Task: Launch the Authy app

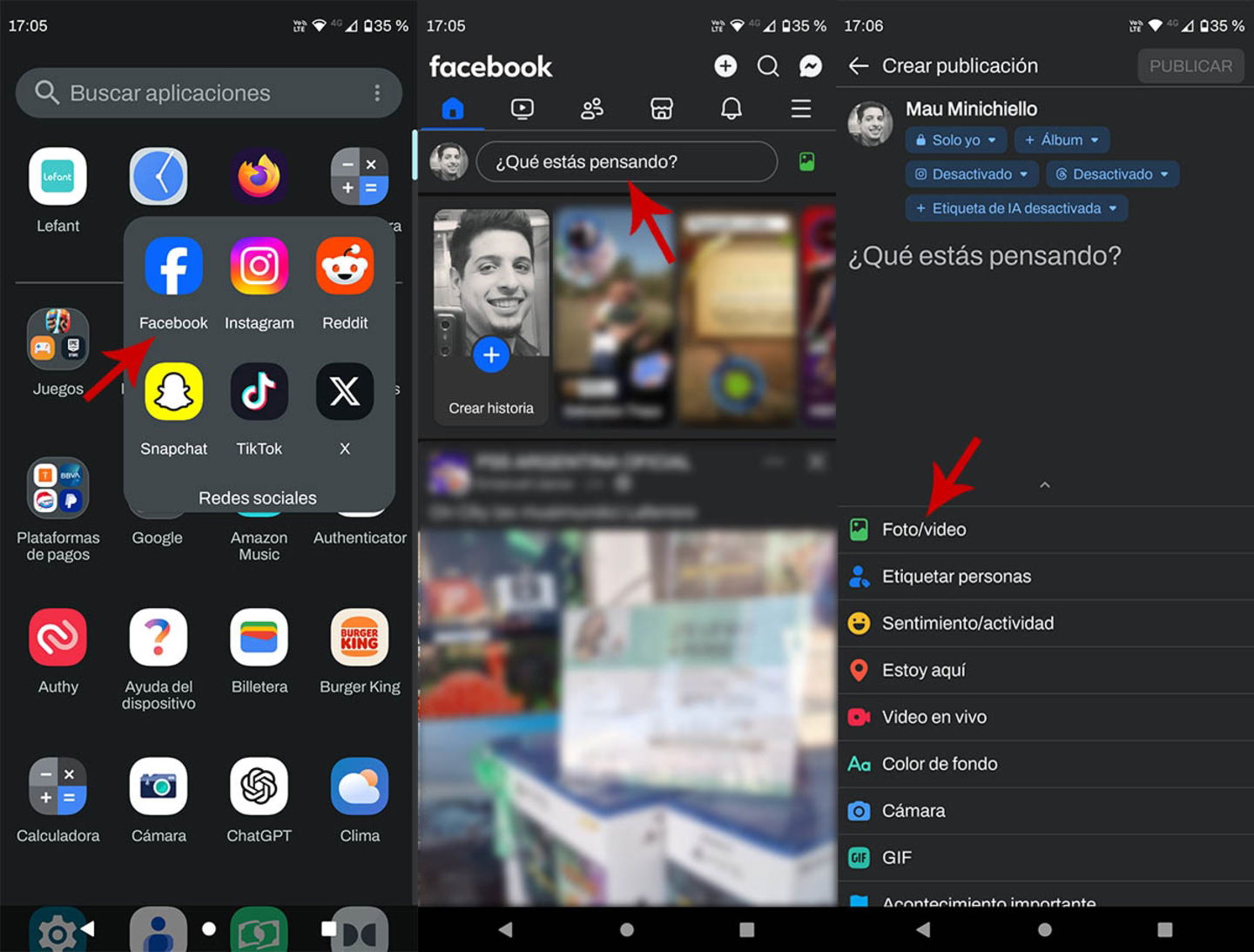Action: [57, 637]
